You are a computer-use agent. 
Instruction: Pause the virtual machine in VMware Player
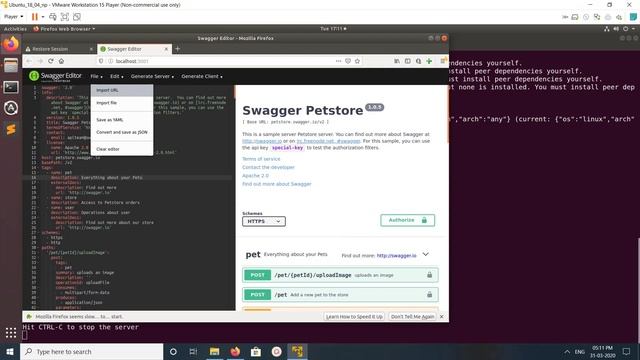tap(35, 17)
